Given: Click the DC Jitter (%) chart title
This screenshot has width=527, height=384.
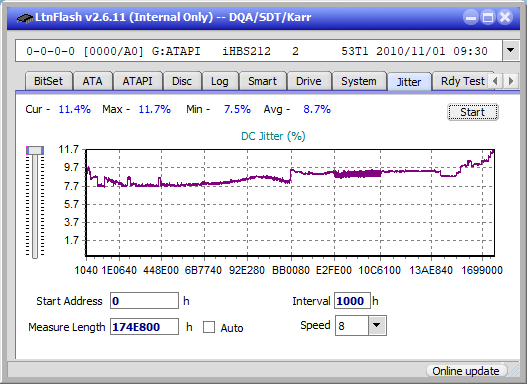Looking at the screenshot, I should click(x=273, y=136).
